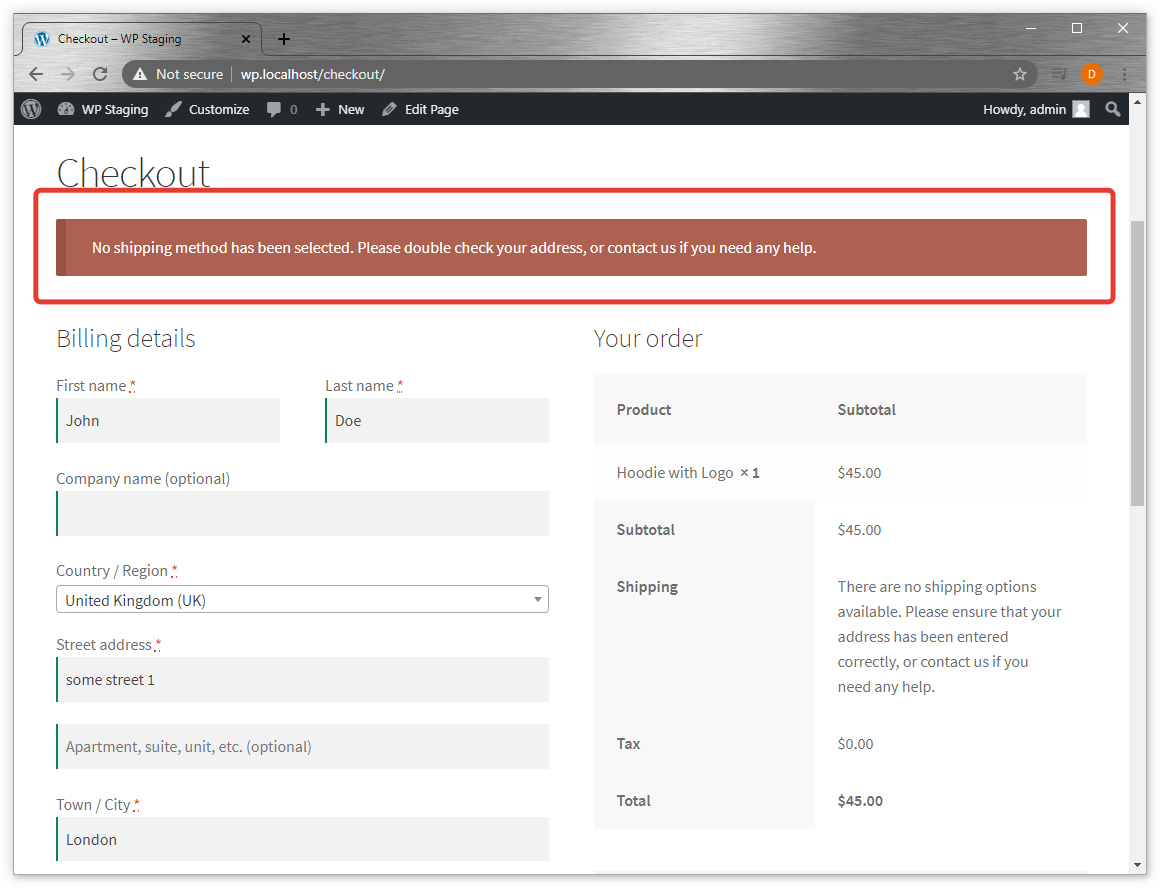
Task: Open WP Staging site menu
Action: click(103, 110)
